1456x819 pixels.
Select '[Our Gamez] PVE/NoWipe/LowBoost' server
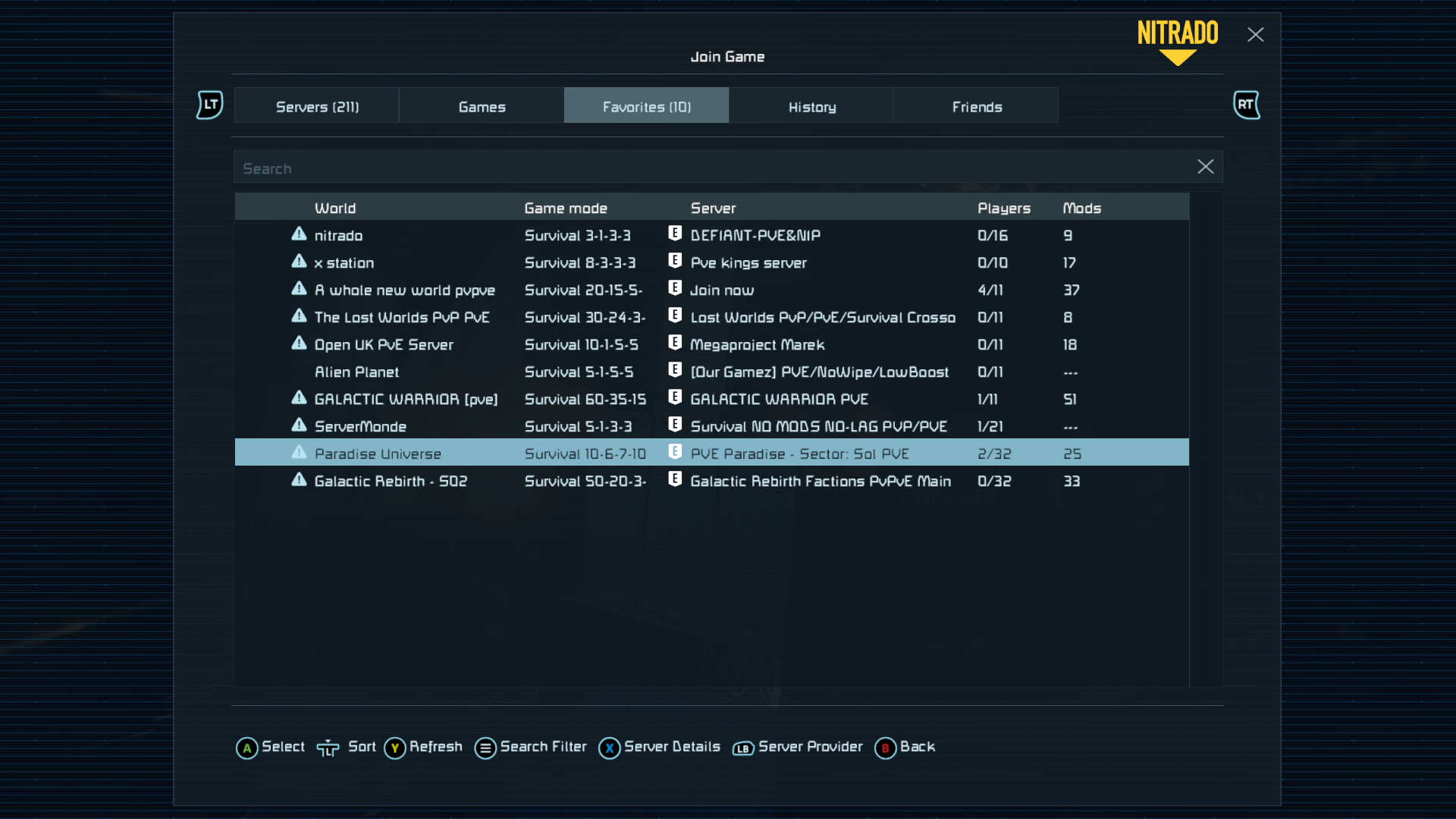[819, 372]
